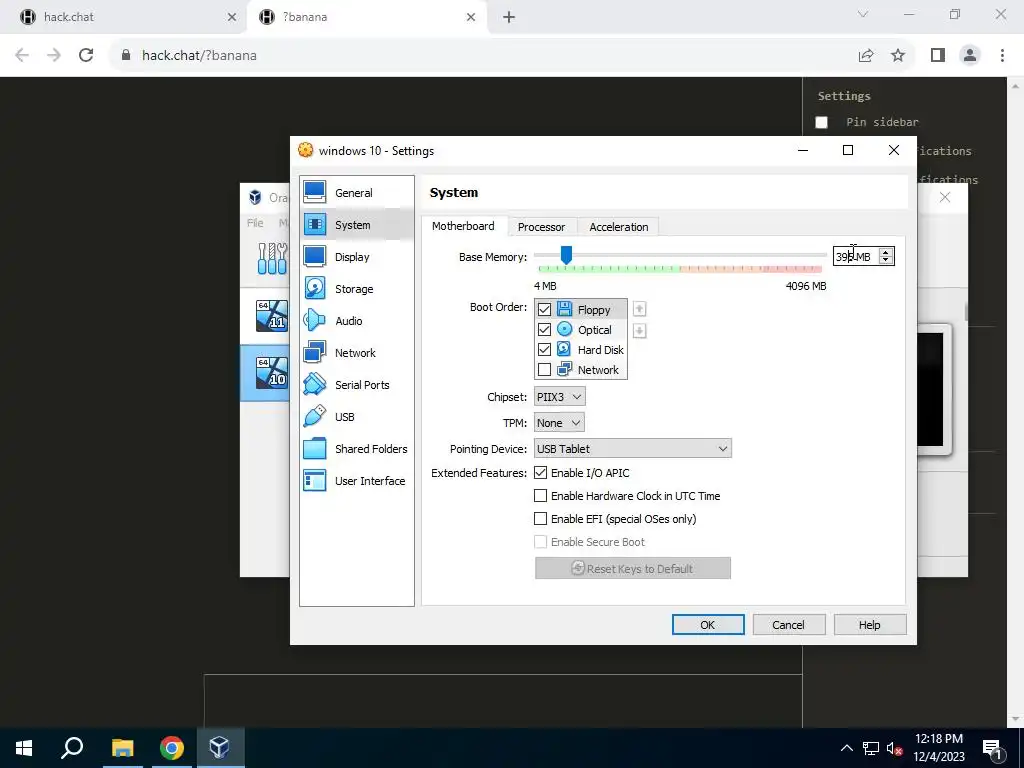
Task: Open General settings category
Action: pyautogui.click(x=357, y=193)
